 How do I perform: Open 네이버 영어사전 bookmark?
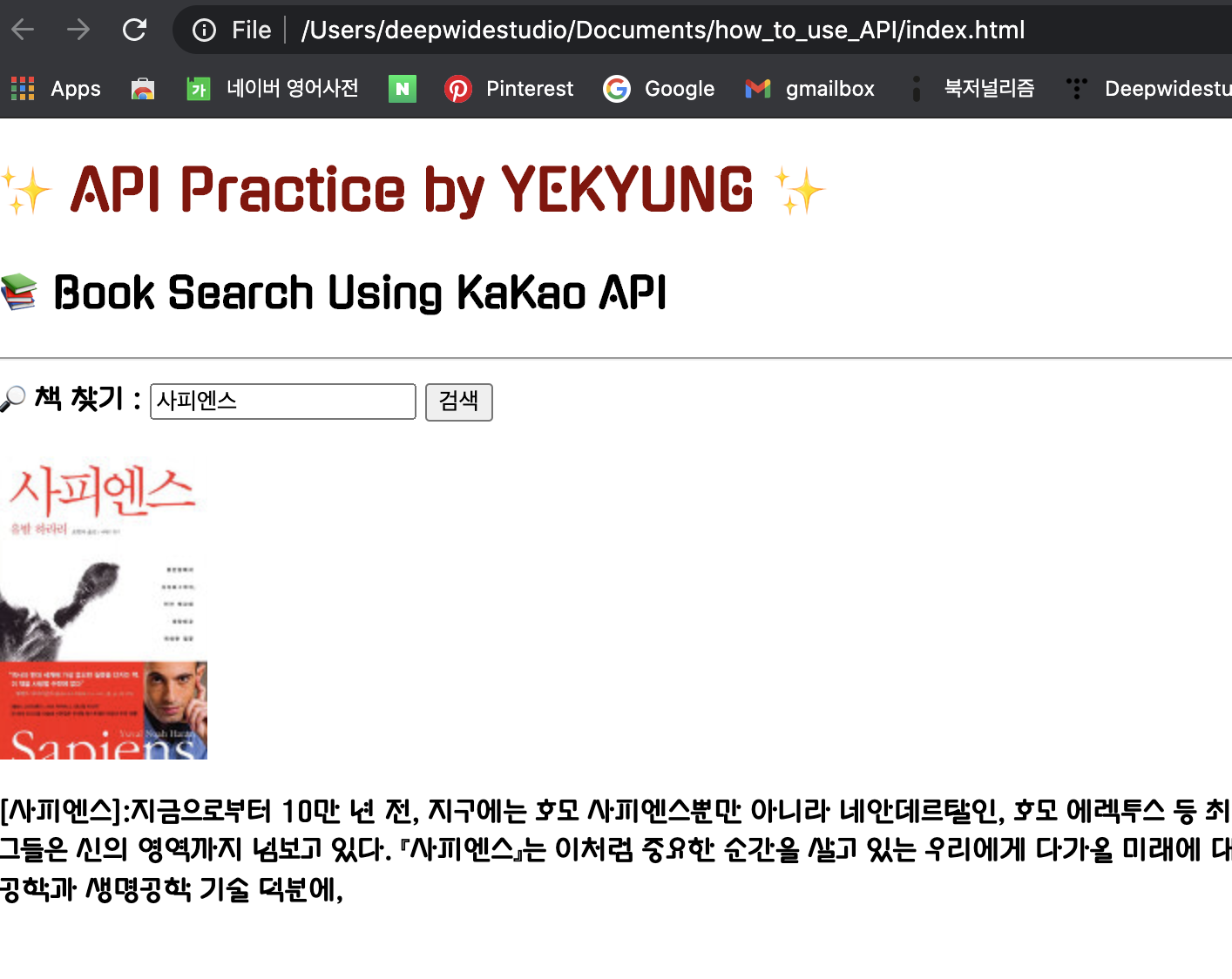point(273,88)
